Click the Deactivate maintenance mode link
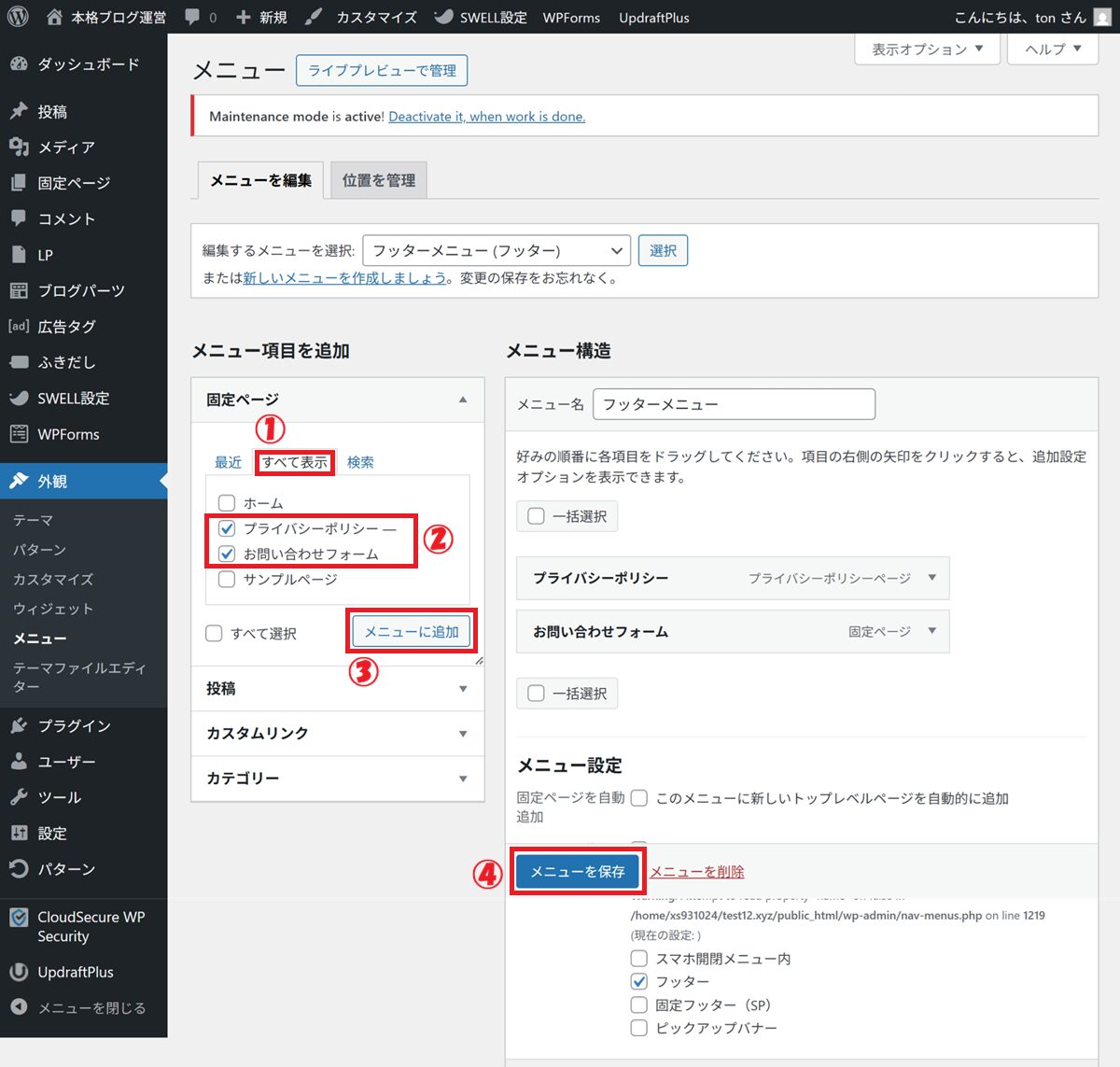 (x=486, y=117)
